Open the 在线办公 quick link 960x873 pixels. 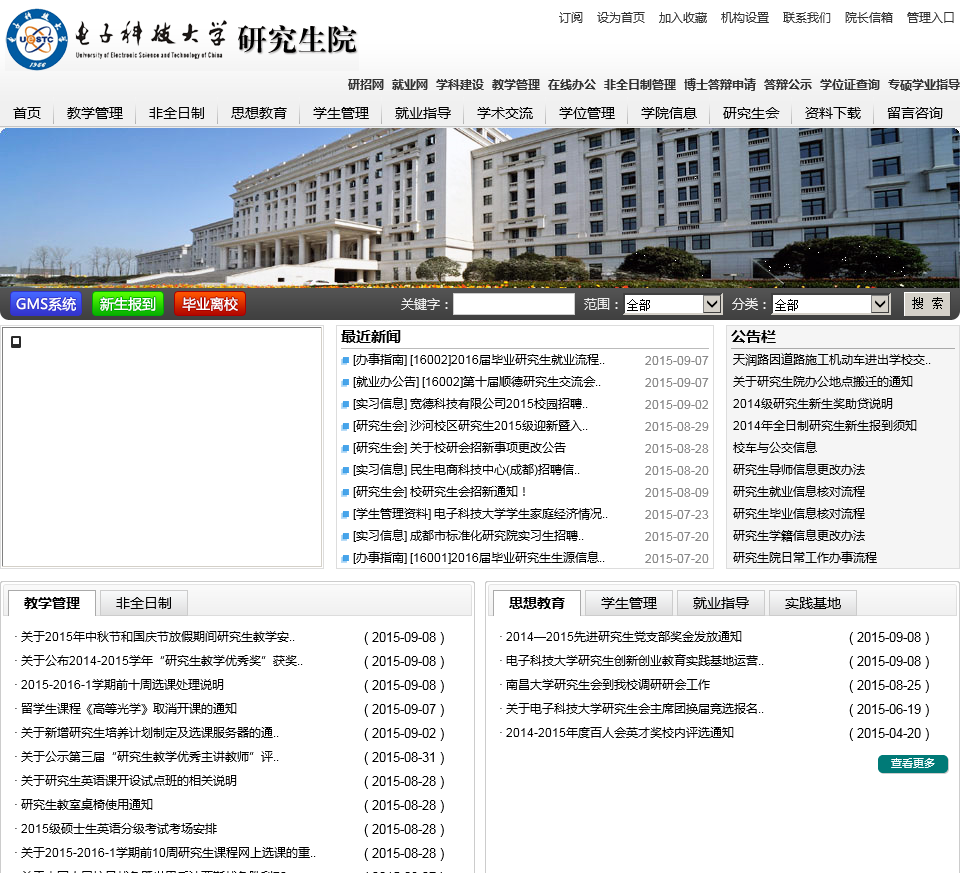(572, 84)
